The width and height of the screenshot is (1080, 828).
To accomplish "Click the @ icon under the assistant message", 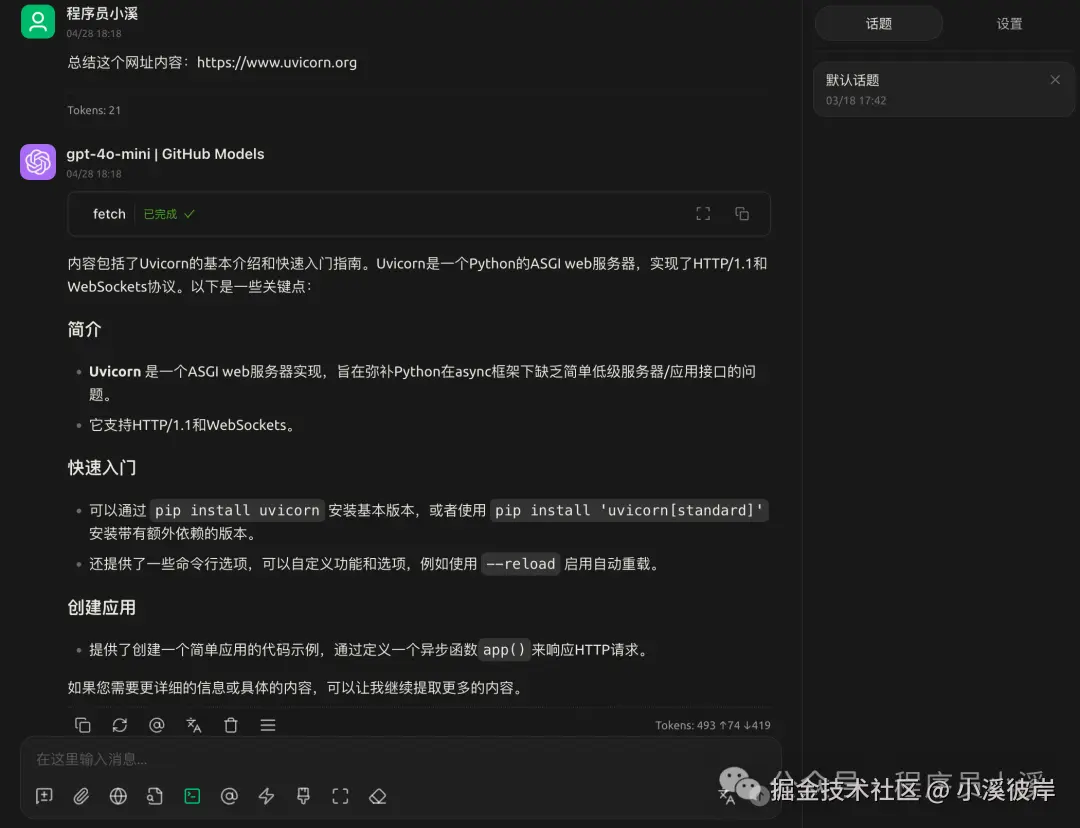I will pos(157,725).
